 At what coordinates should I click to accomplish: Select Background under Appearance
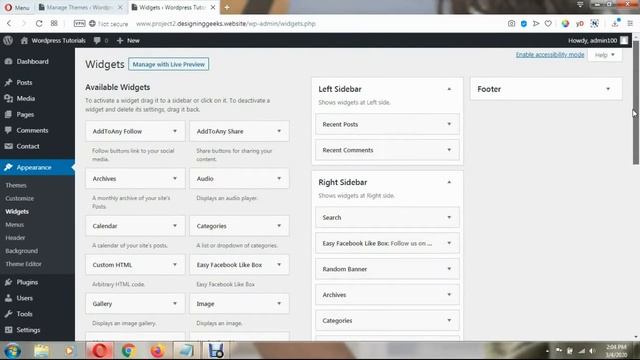pos(21,251)
